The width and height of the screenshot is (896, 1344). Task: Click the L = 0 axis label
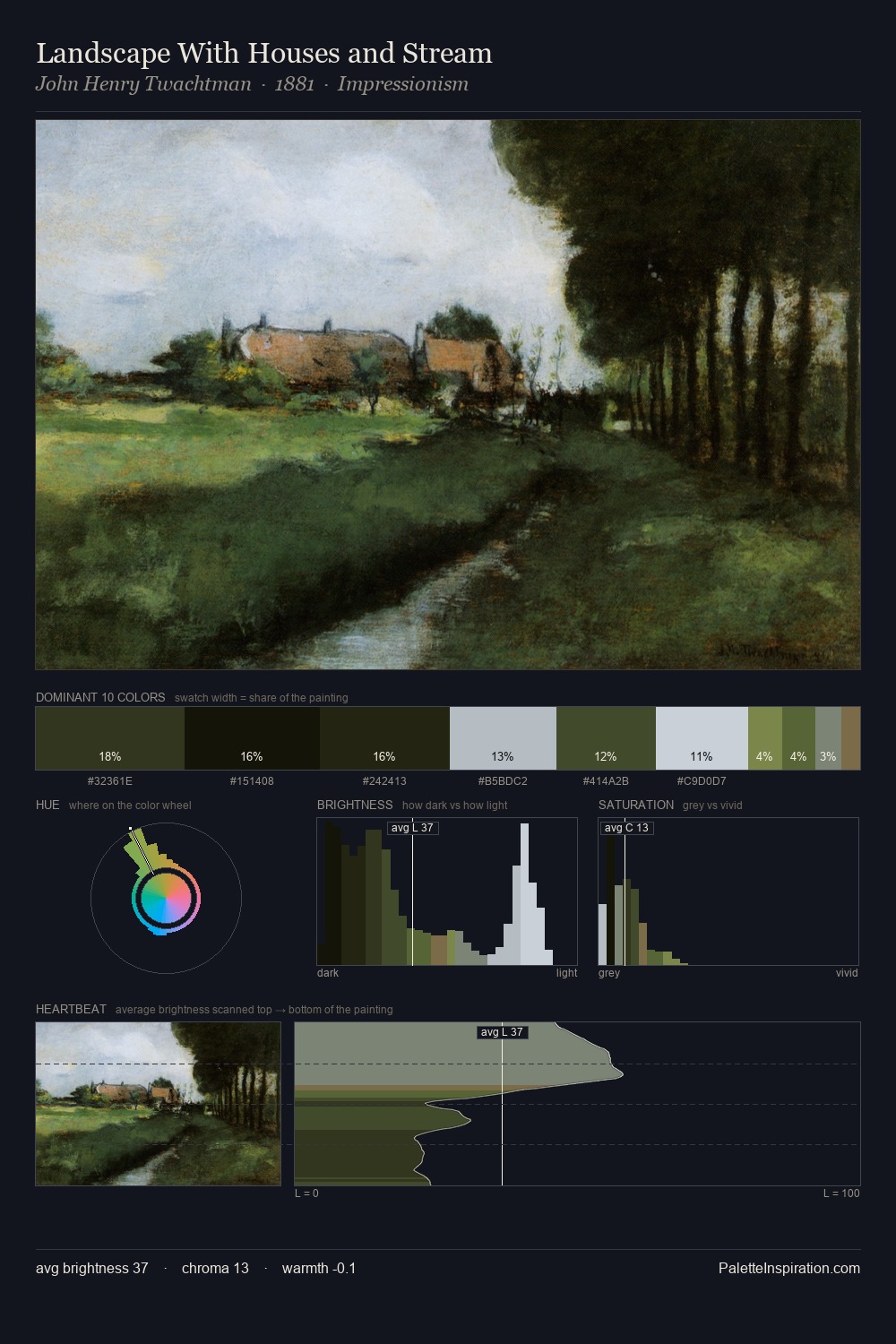coord(306,1193)
